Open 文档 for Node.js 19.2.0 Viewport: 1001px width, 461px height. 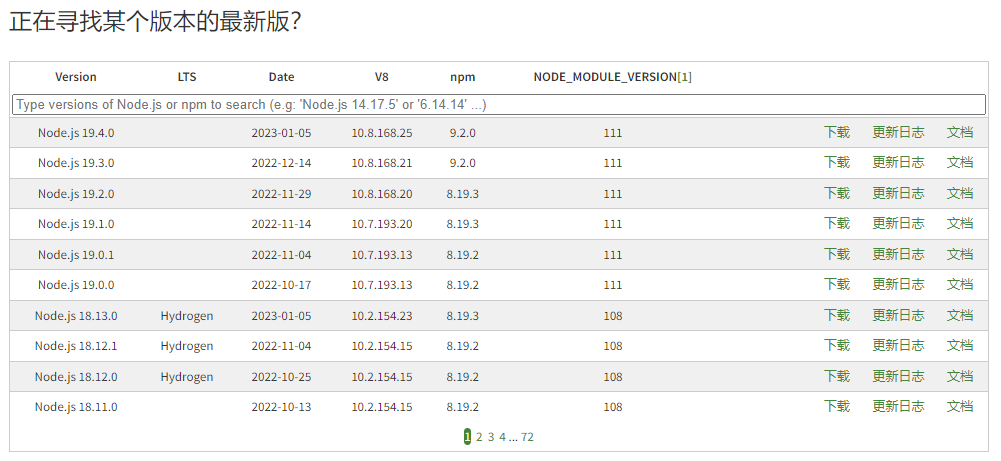(960, 193)
